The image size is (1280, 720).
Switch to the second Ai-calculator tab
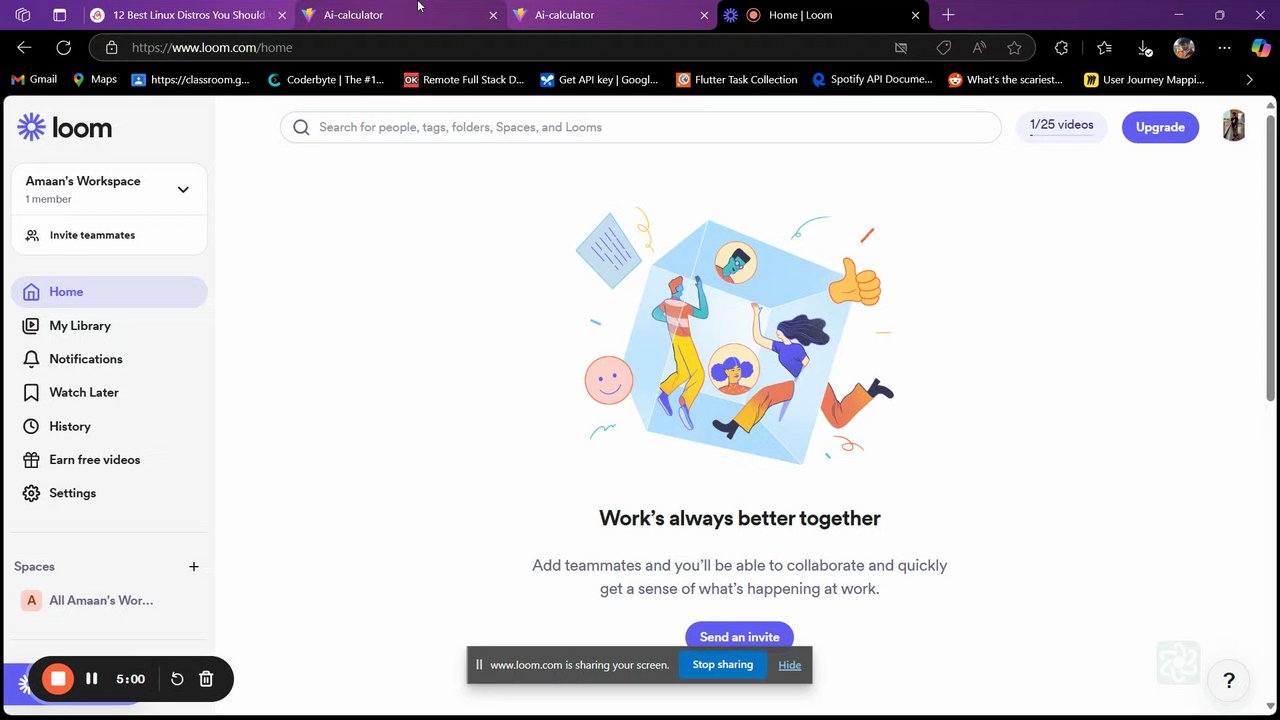tap(611, 15)
